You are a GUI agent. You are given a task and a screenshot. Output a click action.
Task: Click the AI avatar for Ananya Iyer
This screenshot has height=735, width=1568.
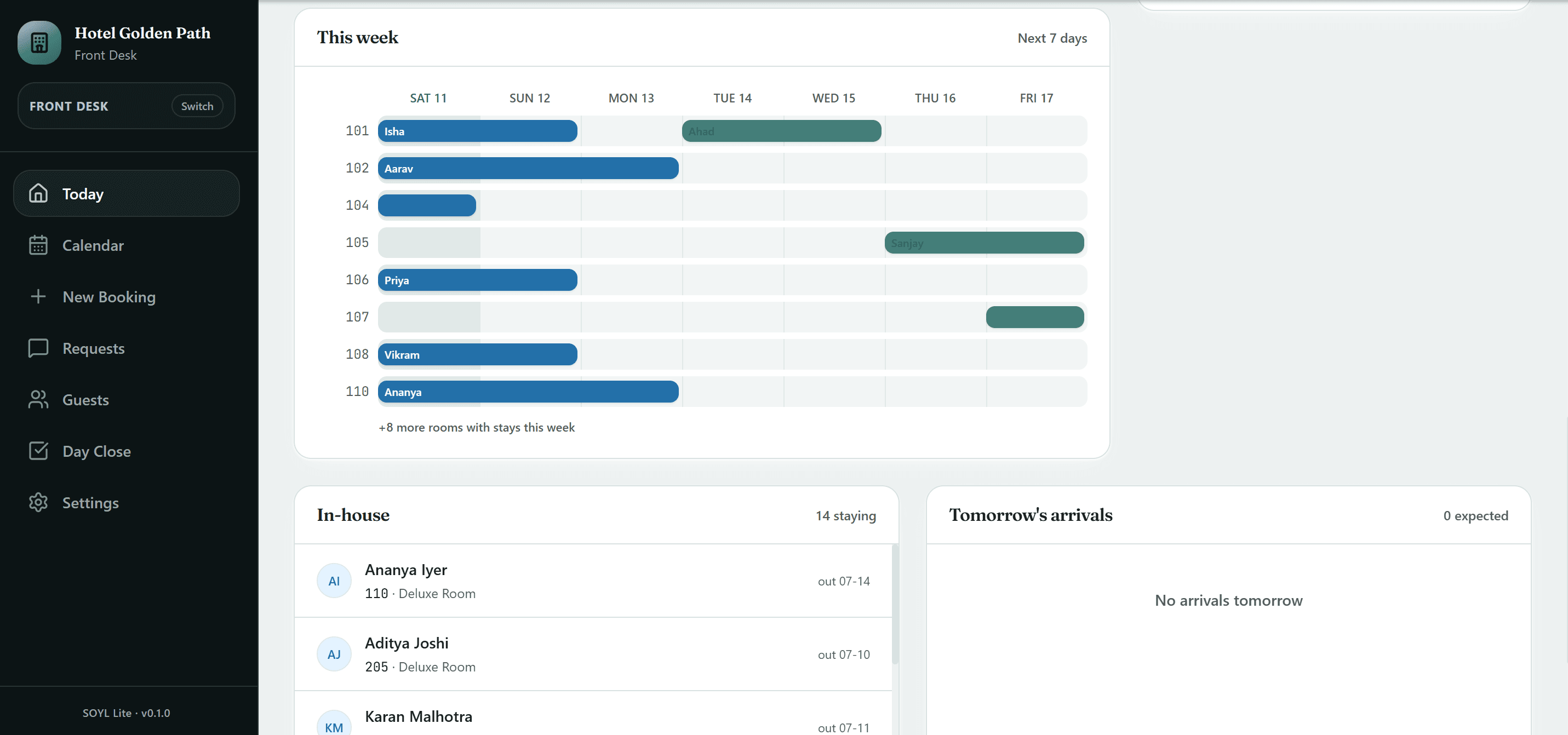[x=334, y=581]
